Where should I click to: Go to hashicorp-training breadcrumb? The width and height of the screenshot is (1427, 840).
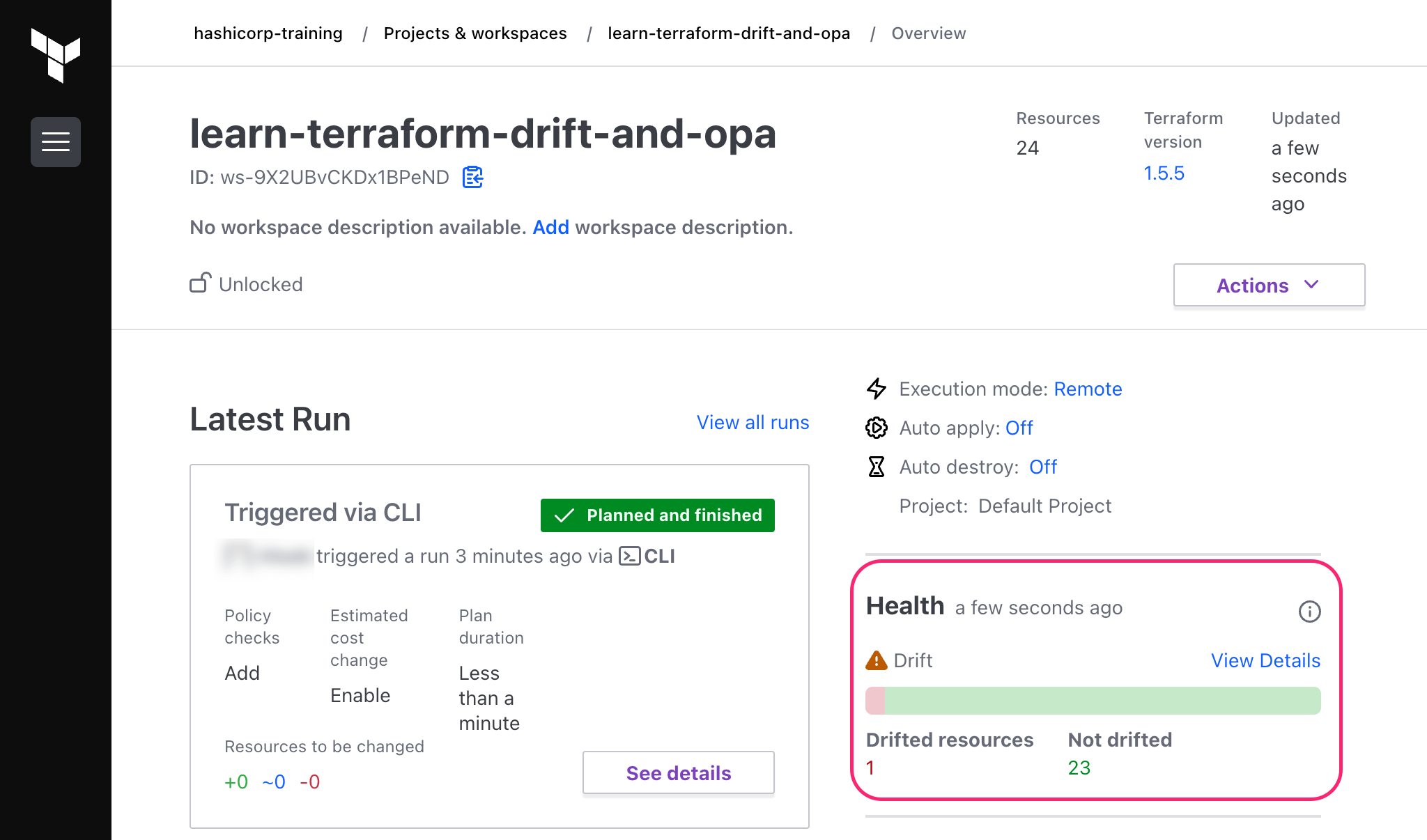click(x=268, y=33)
